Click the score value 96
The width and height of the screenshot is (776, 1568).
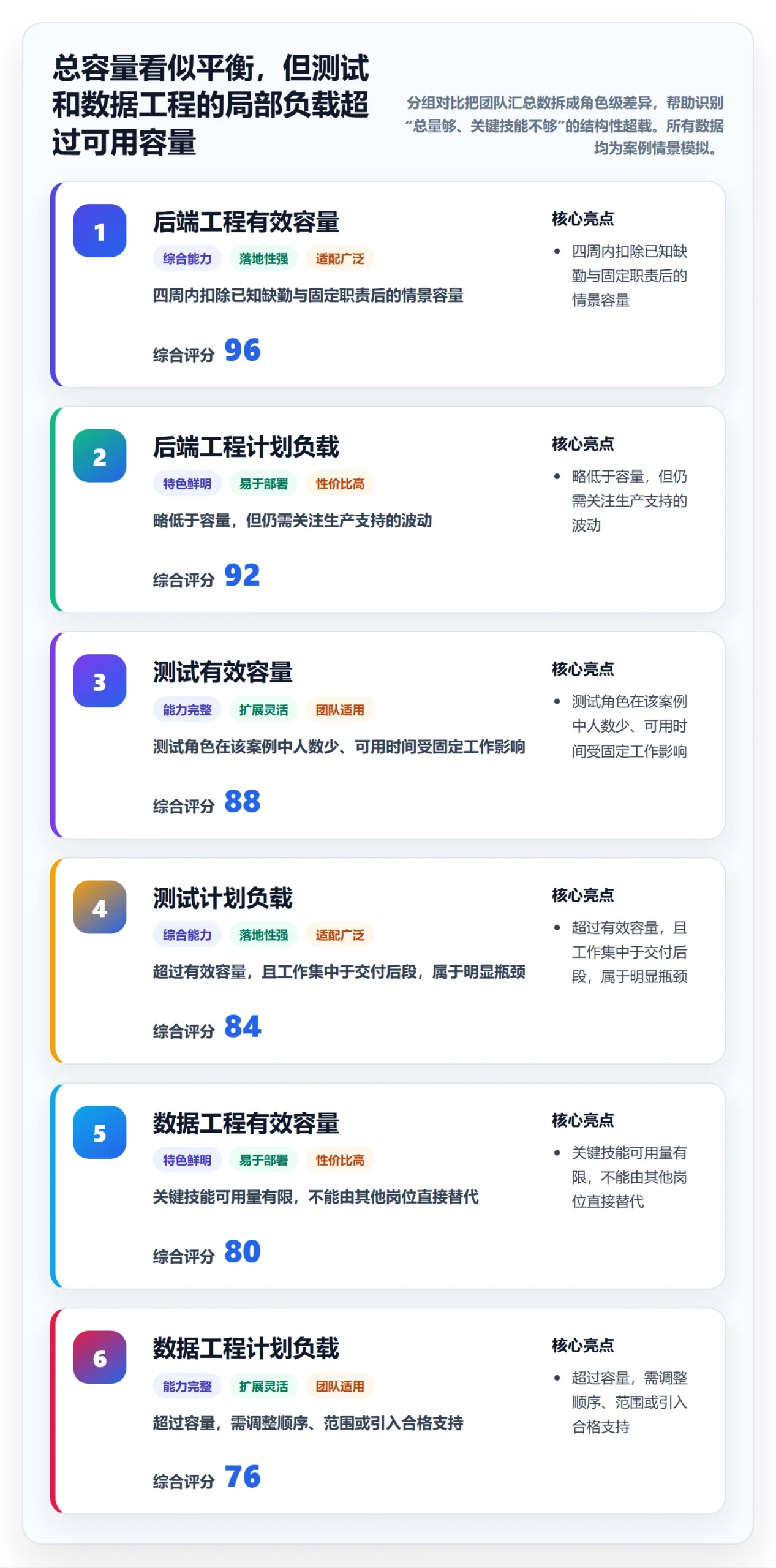coord(243,350)
